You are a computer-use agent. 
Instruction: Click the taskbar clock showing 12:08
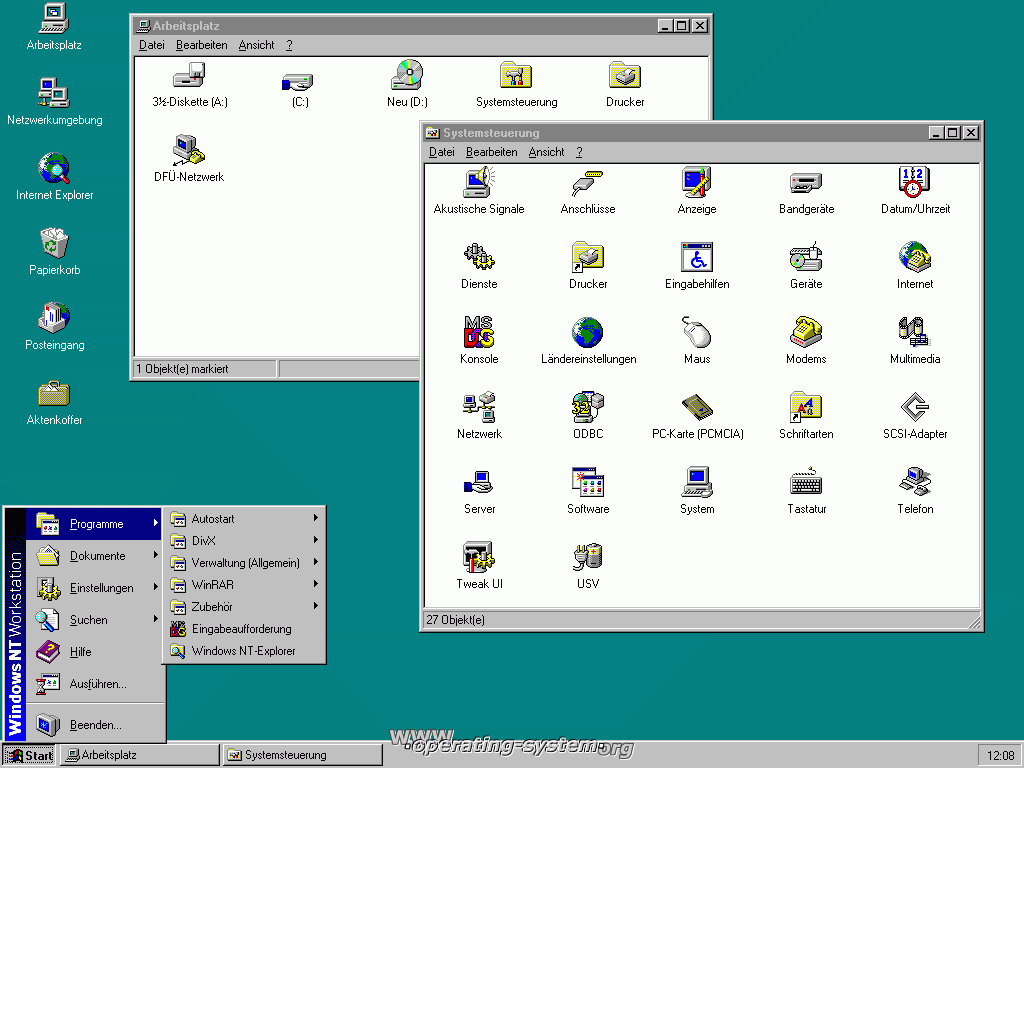click(x=1000, y=756)
